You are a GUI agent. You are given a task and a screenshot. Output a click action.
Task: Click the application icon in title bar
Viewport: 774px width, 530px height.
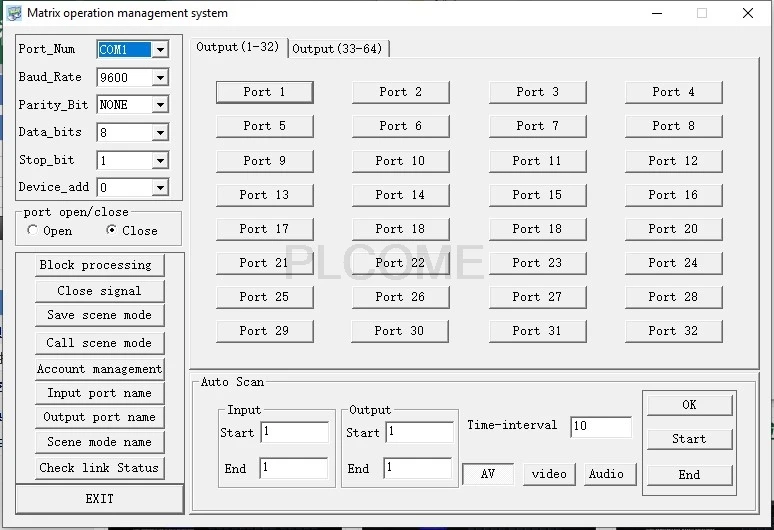pyautogui.click(x=14, y=13)
